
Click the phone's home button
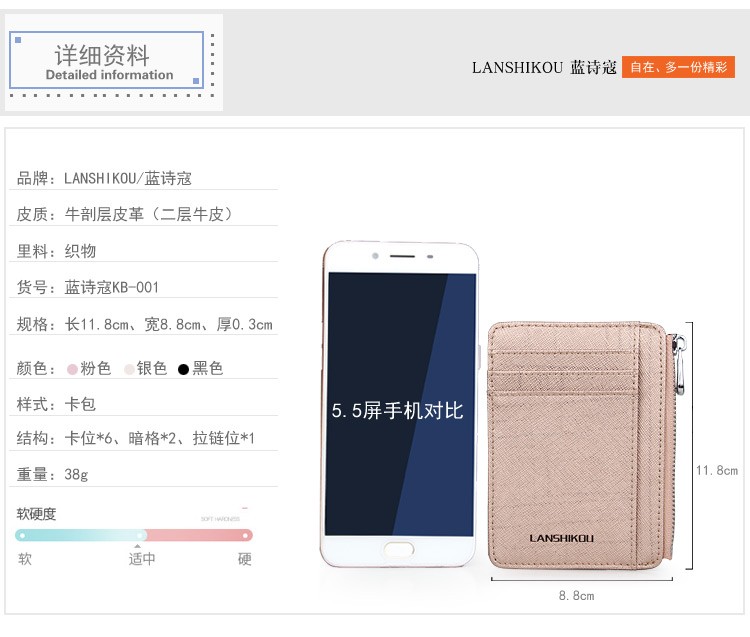point(398,549)
